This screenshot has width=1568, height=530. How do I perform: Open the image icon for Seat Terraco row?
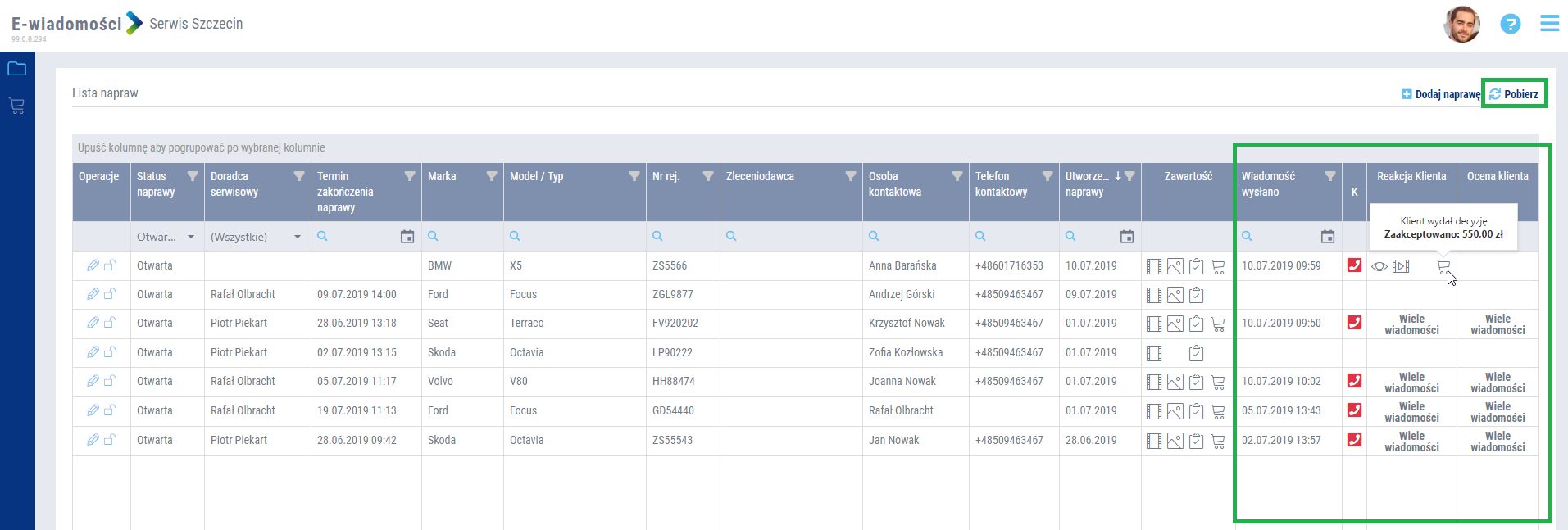pyautogui.click(x=1175, y=324)
